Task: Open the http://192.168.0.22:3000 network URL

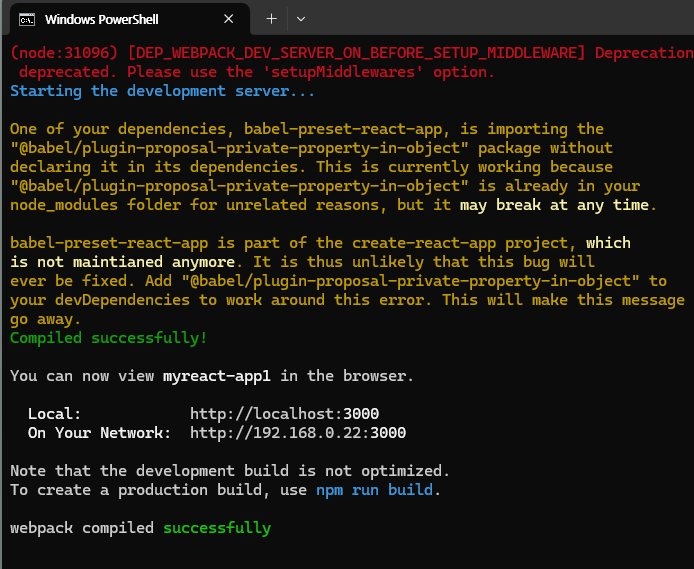Action: (298, 433)
